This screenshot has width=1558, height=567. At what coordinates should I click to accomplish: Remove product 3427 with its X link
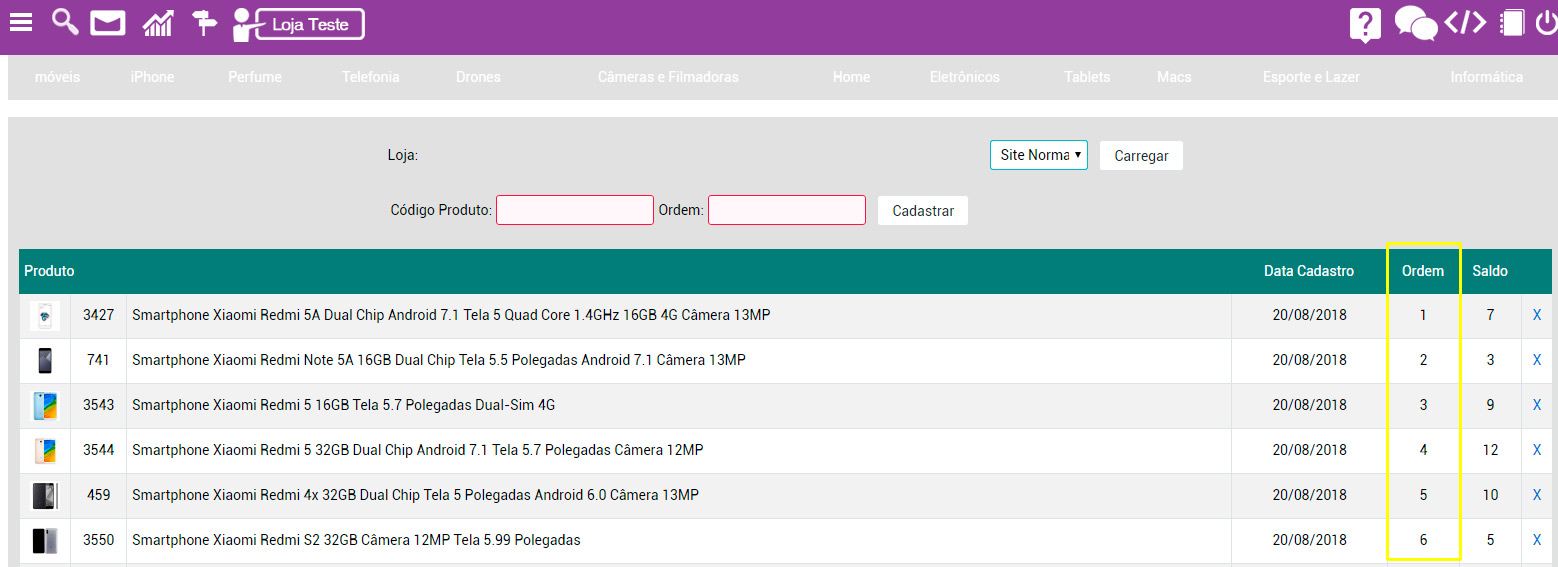[1537, 315]
